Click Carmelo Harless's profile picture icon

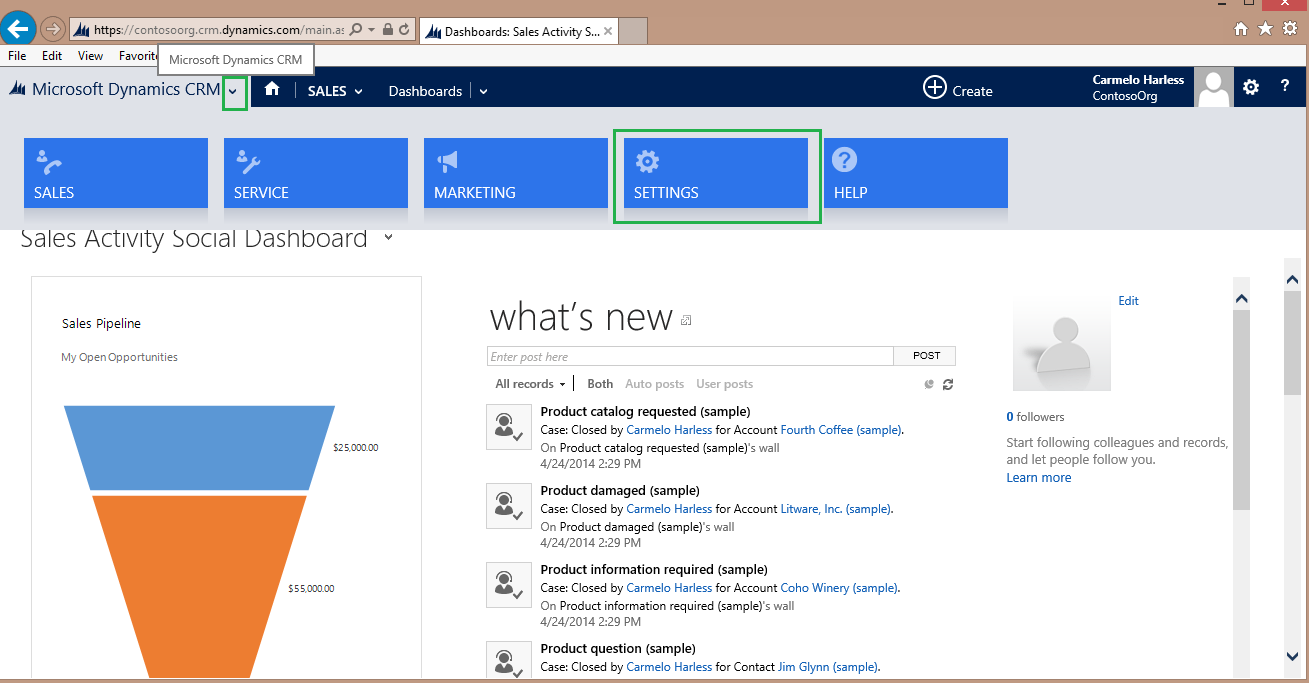click(1213, 87)
